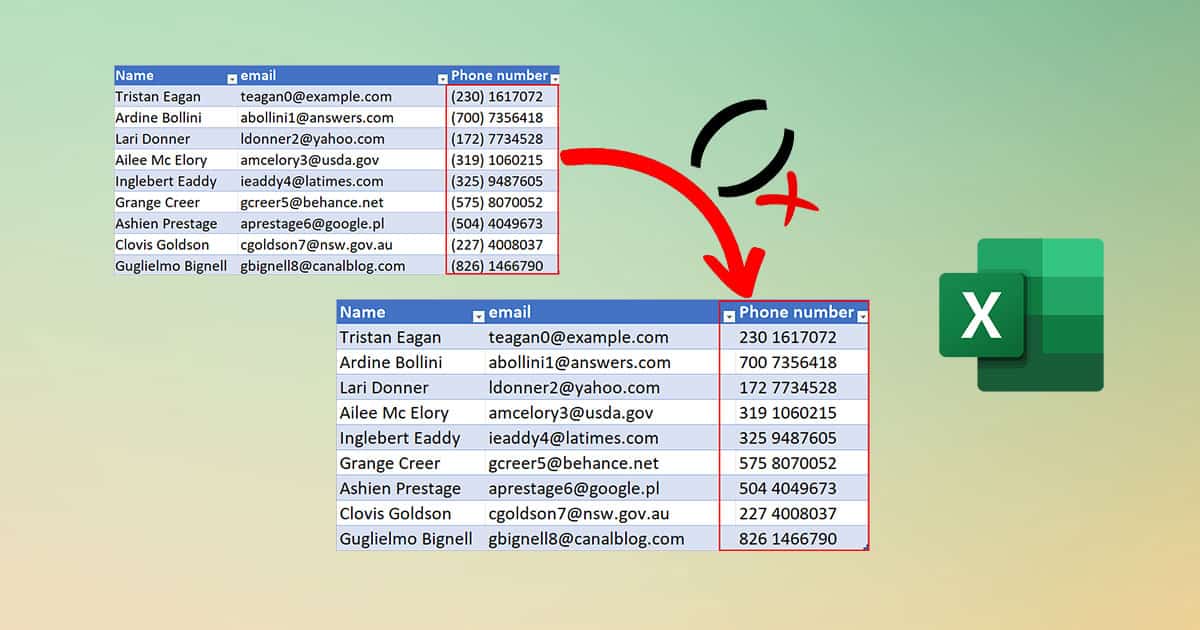Select "Ardine Bollini" in the upper table

click(x=160, y=118)
